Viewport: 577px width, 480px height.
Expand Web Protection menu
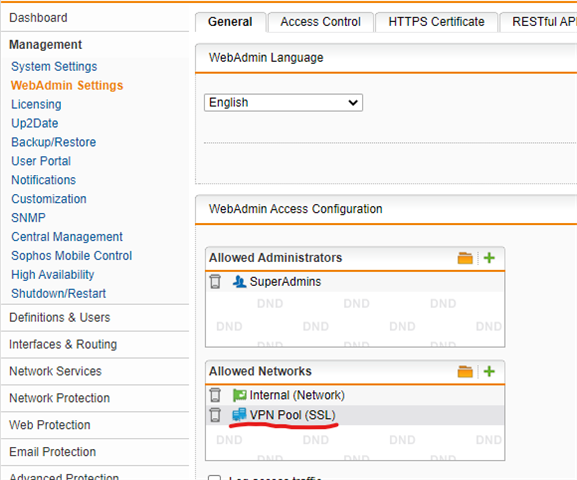[x=50, y=425]
